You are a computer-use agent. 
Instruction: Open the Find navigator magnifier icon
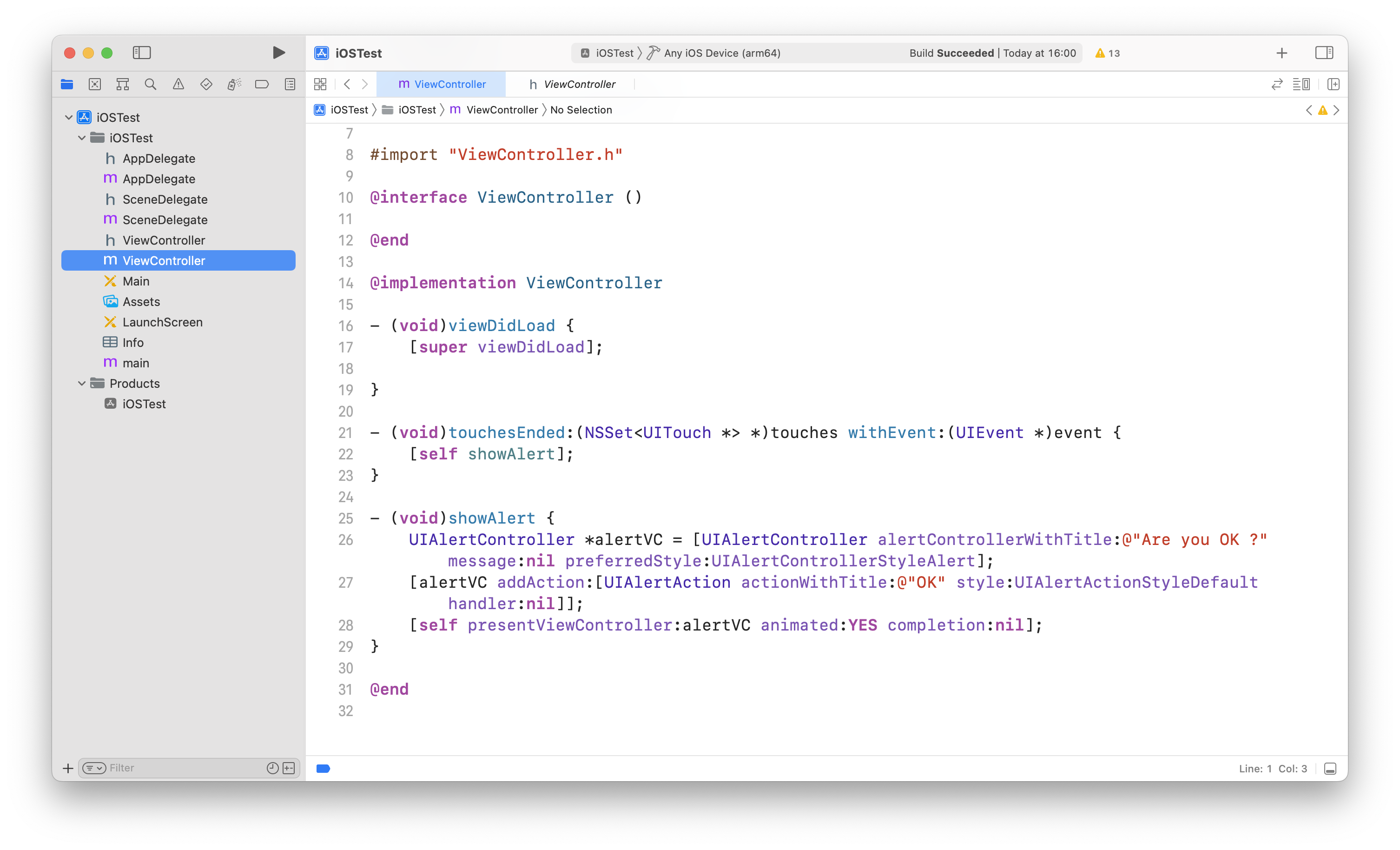point(150,84)
